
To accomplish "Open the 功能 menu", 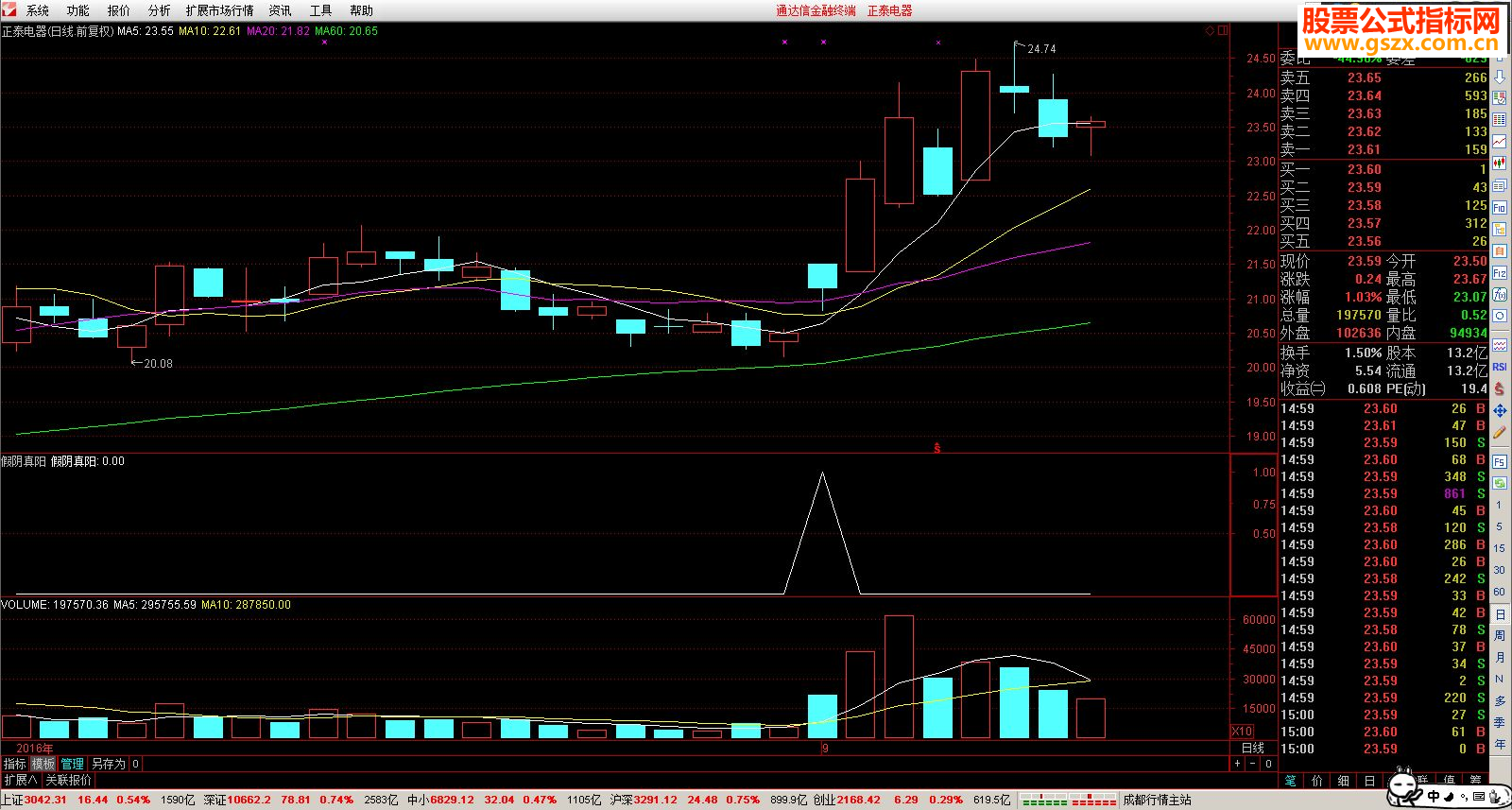I will tap(77, 10).
